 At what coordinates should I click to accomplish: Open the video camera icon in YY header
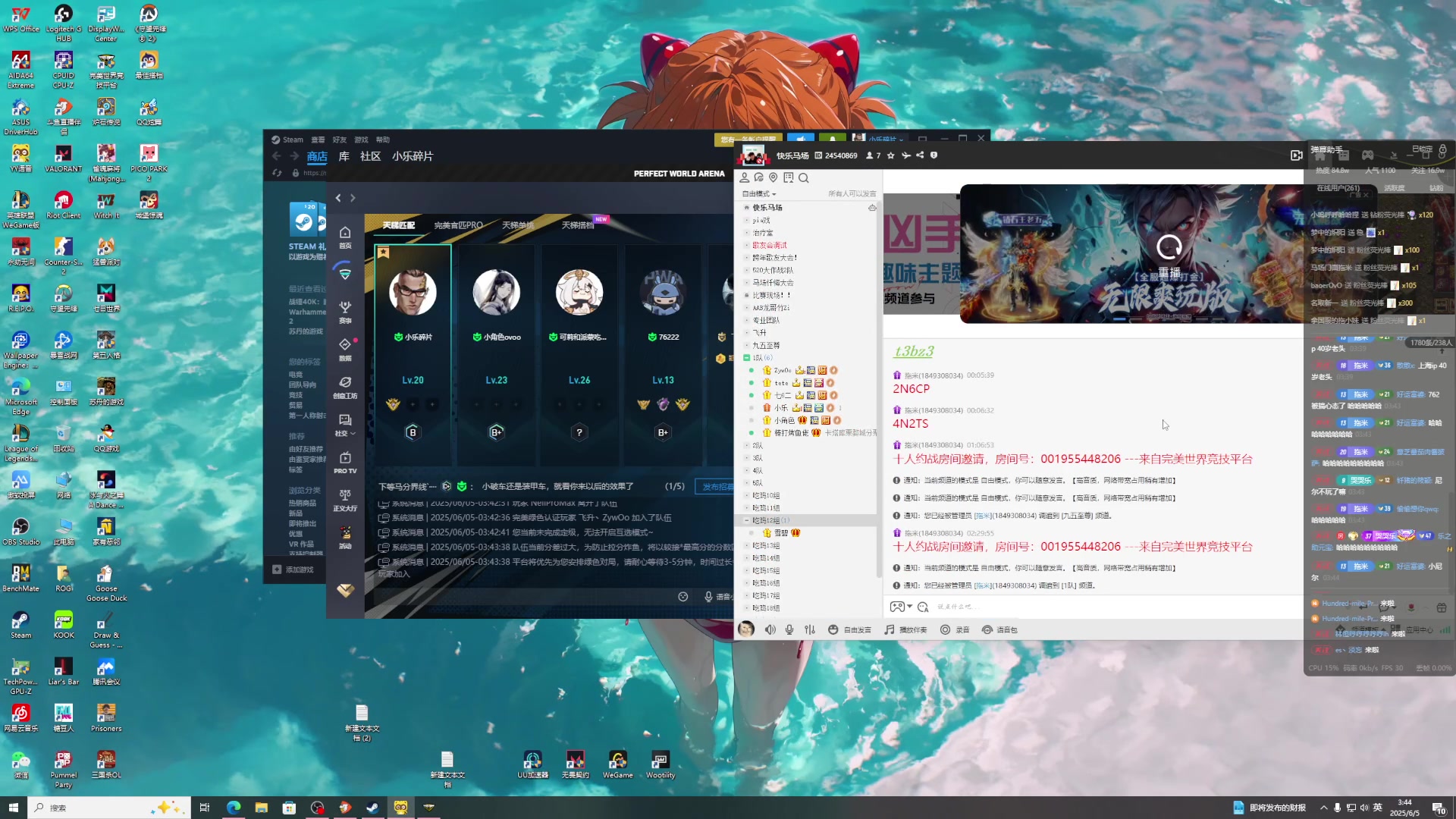pyautogui.click(x=1296, y=155)
